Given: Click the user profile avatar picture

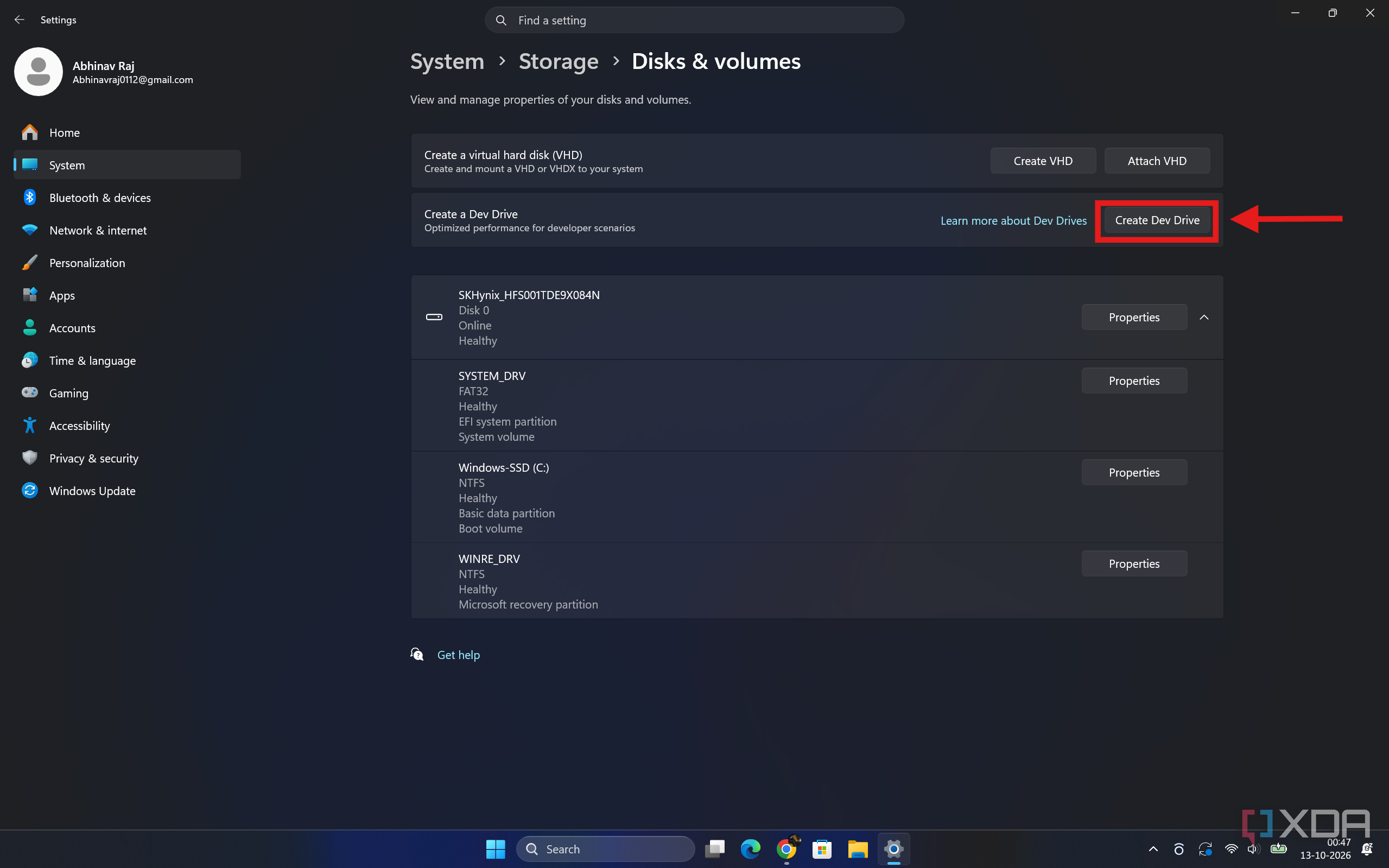Looking at the screenshot, I should point(39,72).
